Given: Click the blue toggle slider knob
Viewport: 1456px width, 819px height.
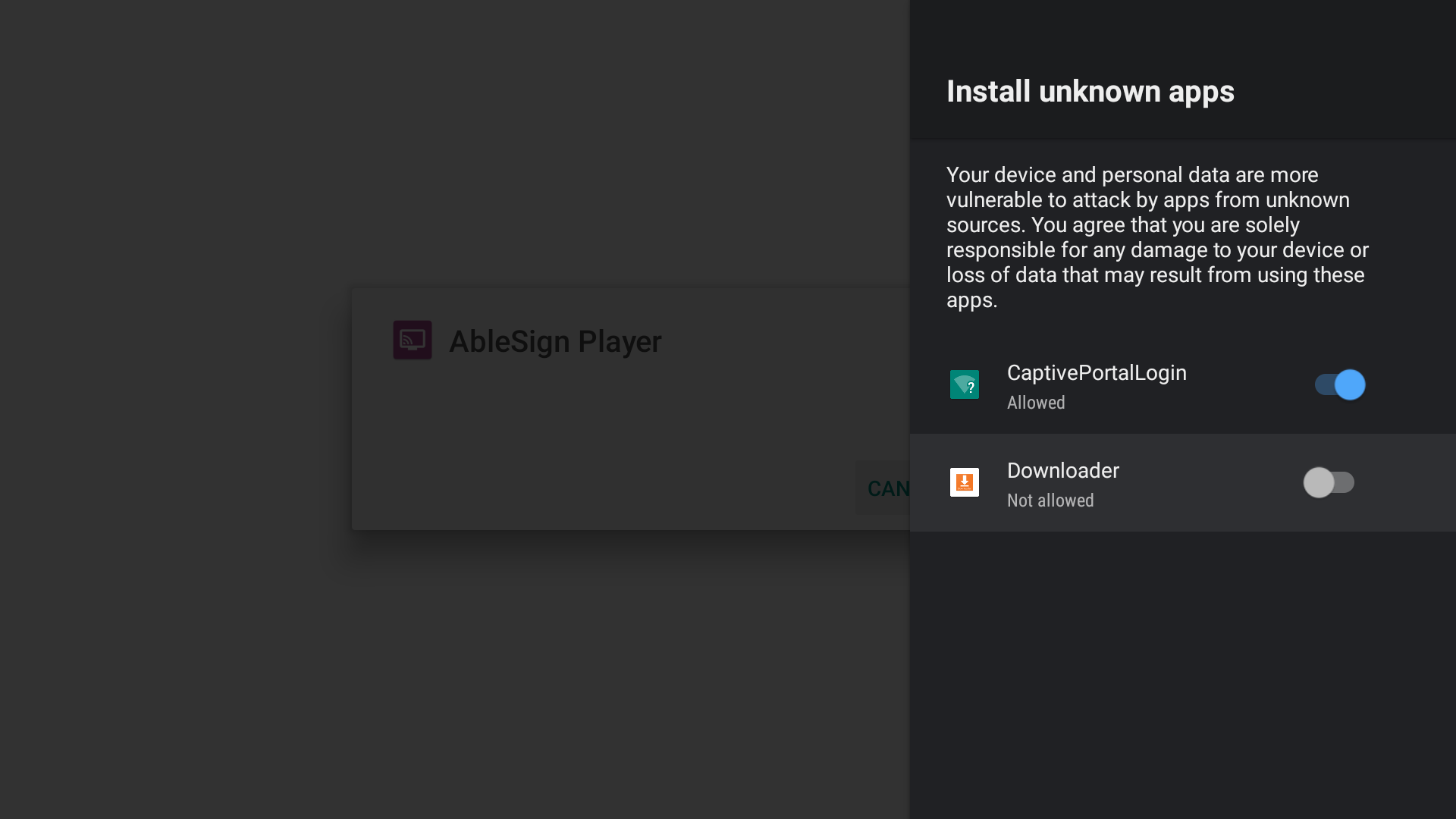Looking at the screenshot, I should [1348, 384].
